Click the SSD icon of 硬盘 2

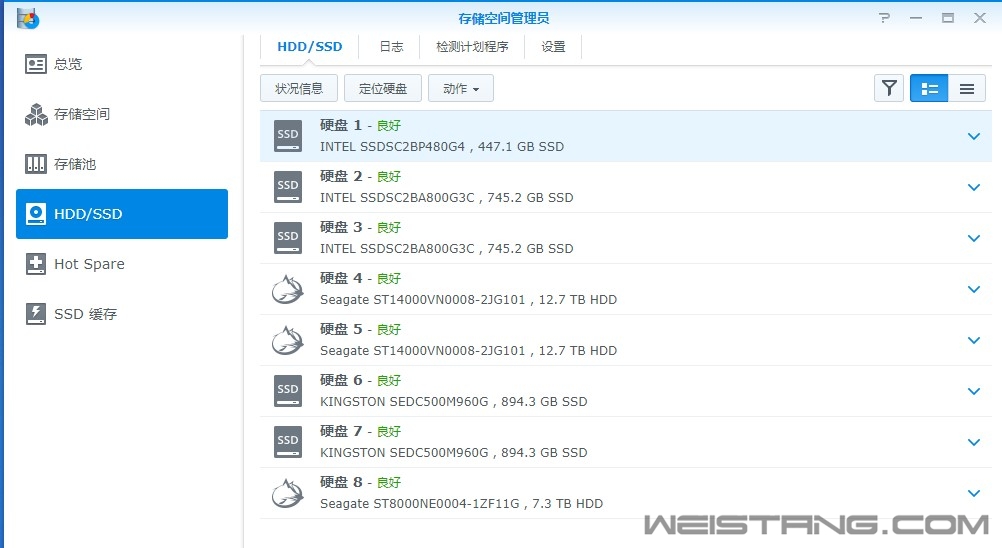click(288, 187)
